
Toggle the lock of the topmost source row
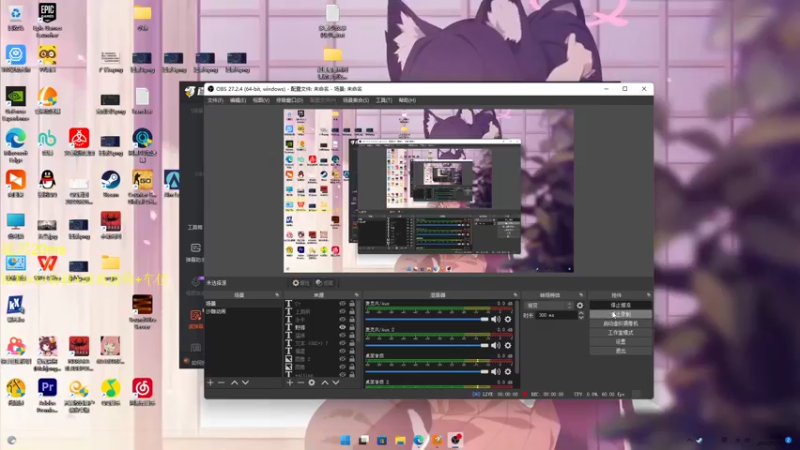(x=352, y=304)
